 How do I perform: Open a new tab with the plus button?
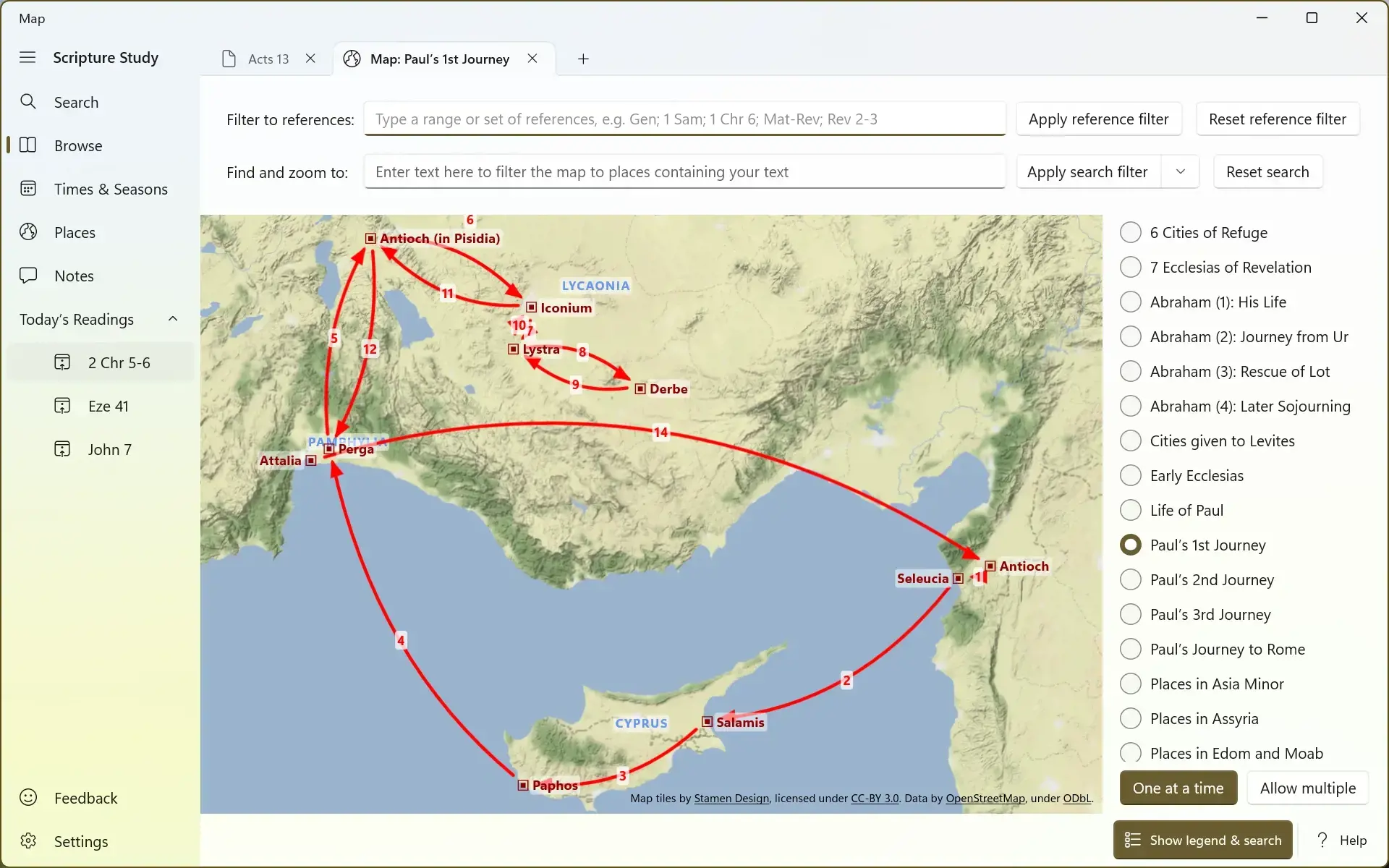(583, 59)
